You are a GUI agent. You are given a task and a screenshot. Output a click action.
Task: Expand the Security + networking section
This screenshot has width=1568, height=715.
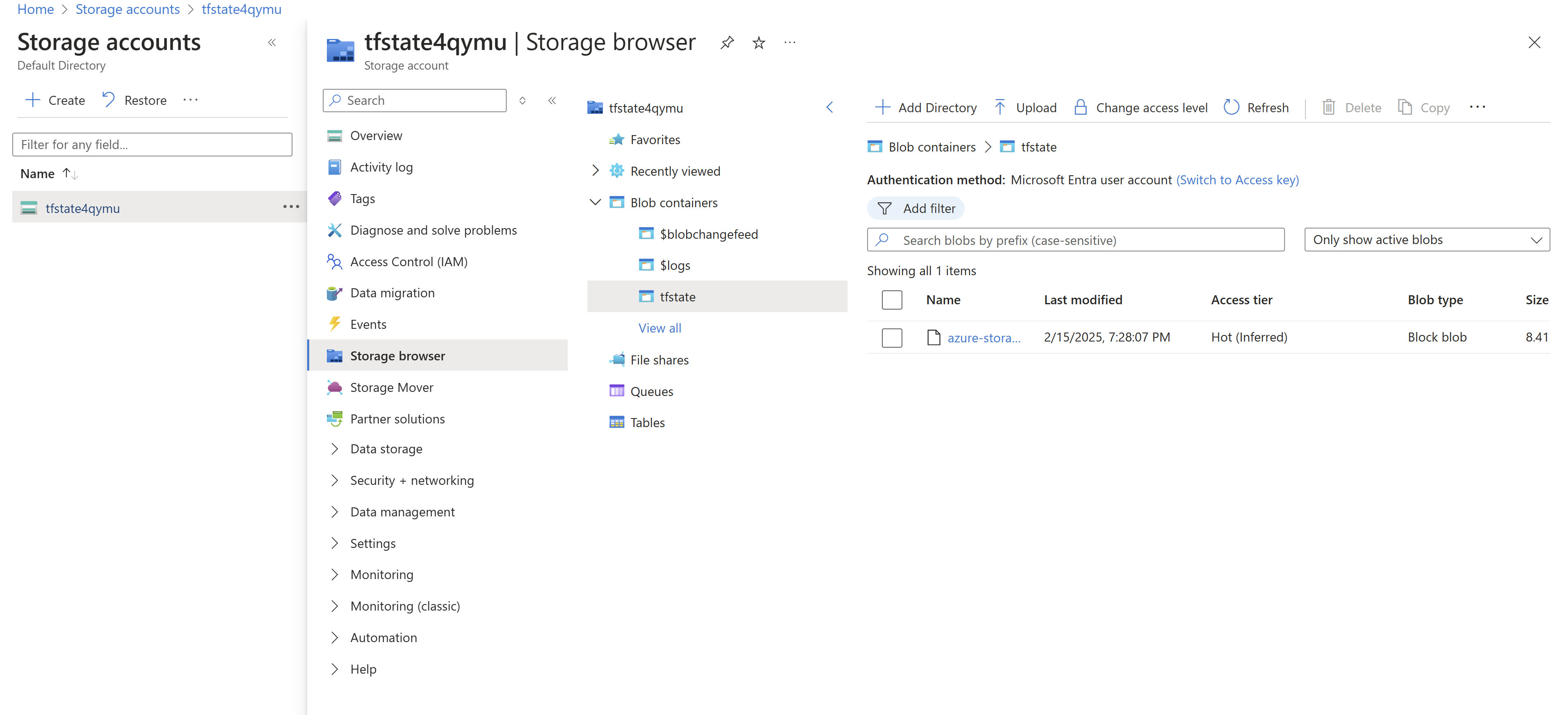[x=334, y=481]
